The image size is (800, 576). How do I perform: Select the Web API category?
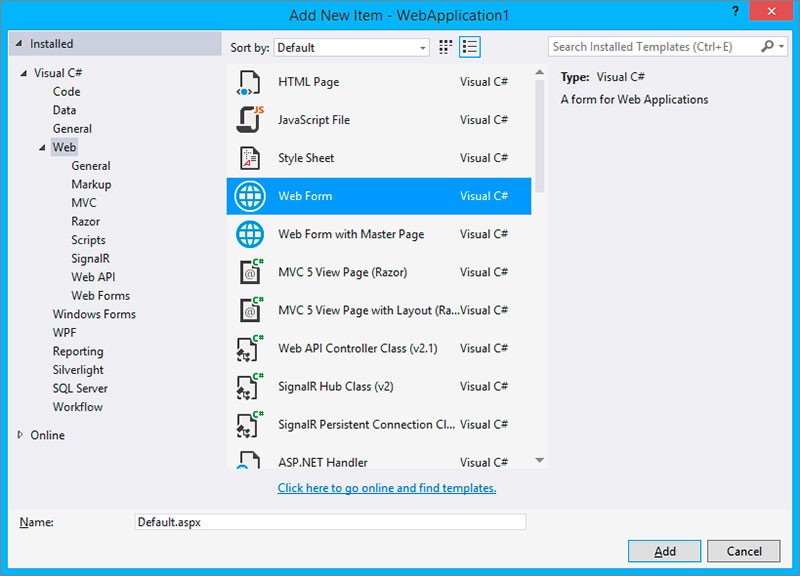[x=93, y=277]
